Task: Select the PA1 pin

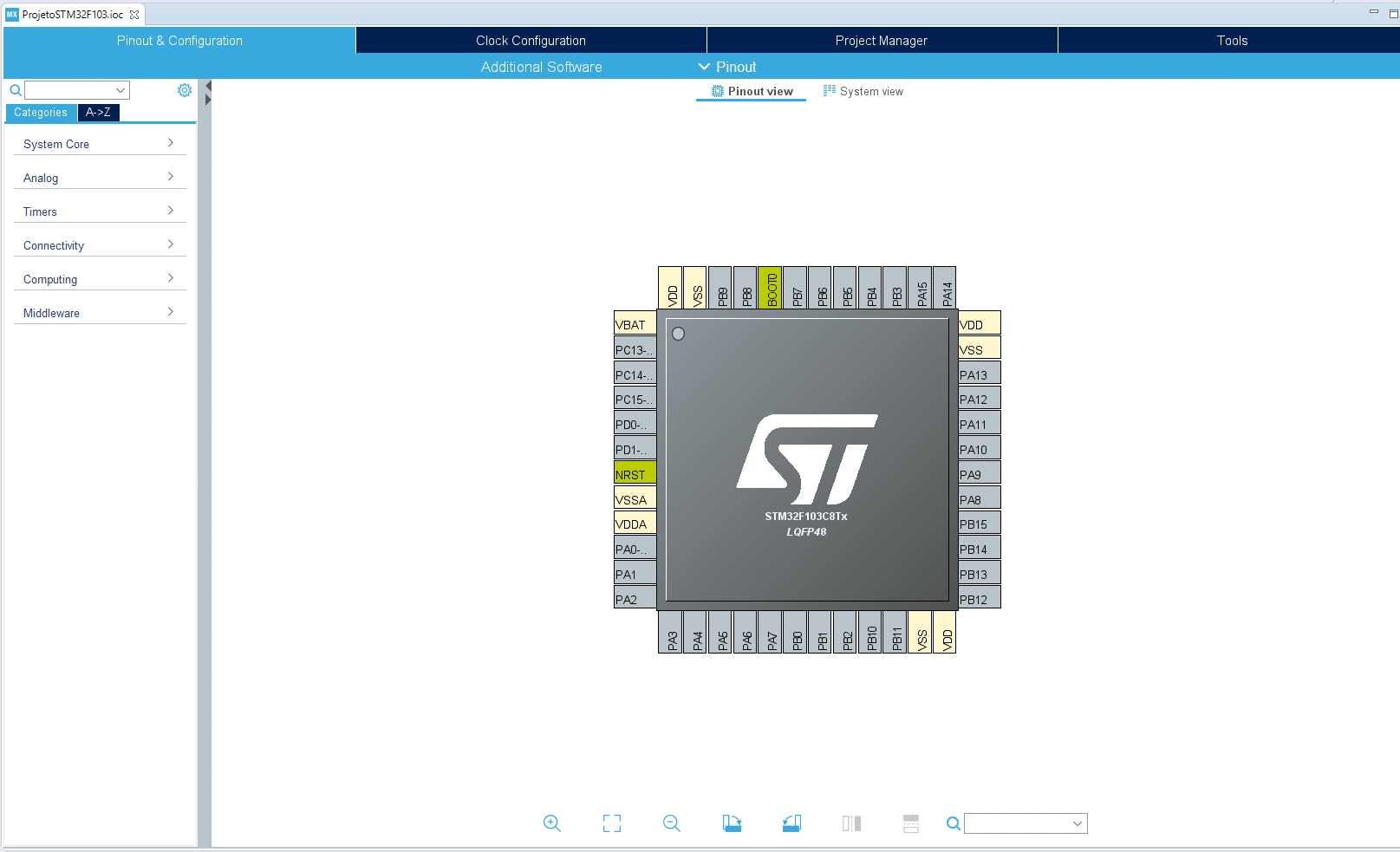Action: pos(635,574)
